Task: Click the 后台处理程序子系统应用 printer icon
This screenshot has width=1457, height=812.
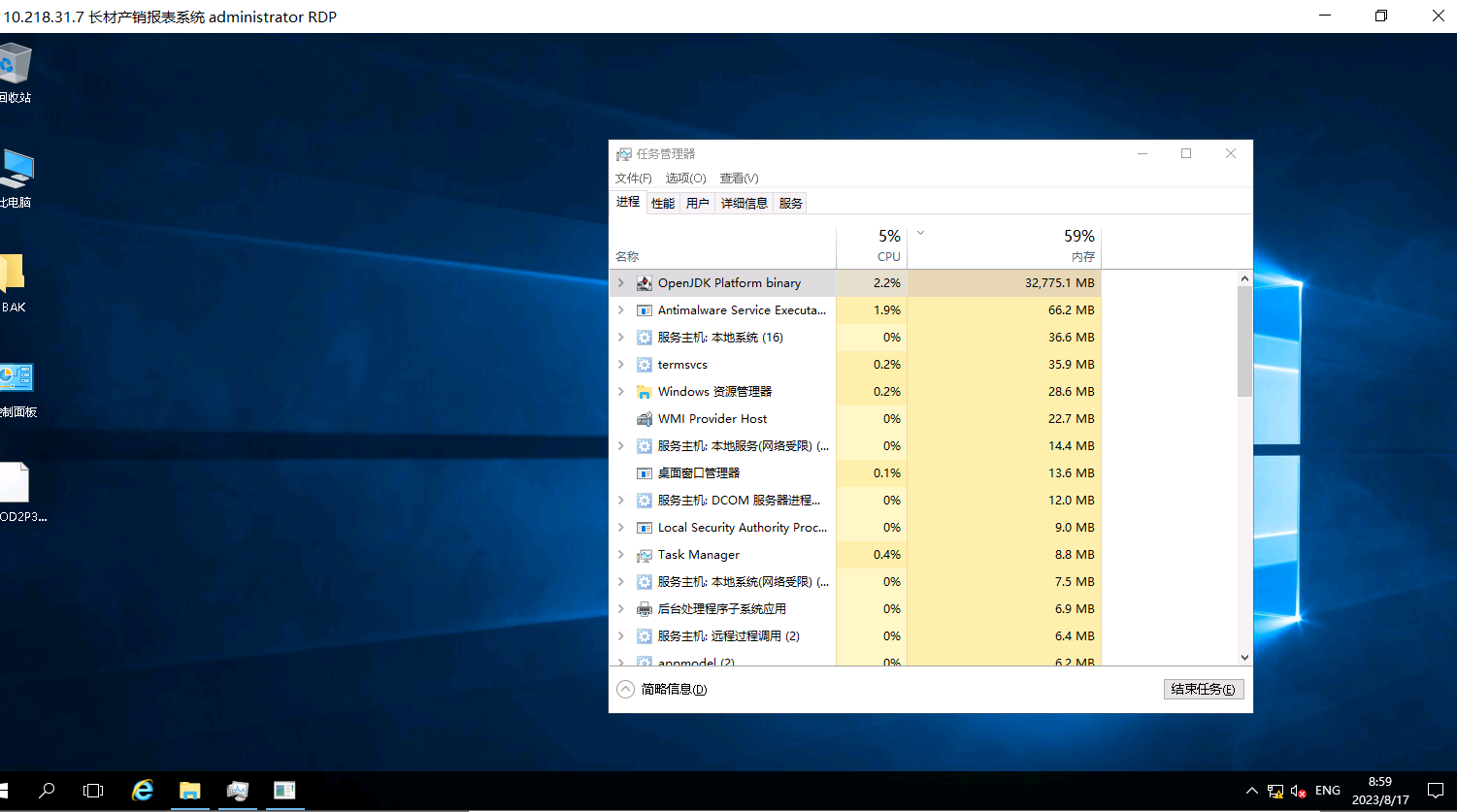Action: pos(645,609)
